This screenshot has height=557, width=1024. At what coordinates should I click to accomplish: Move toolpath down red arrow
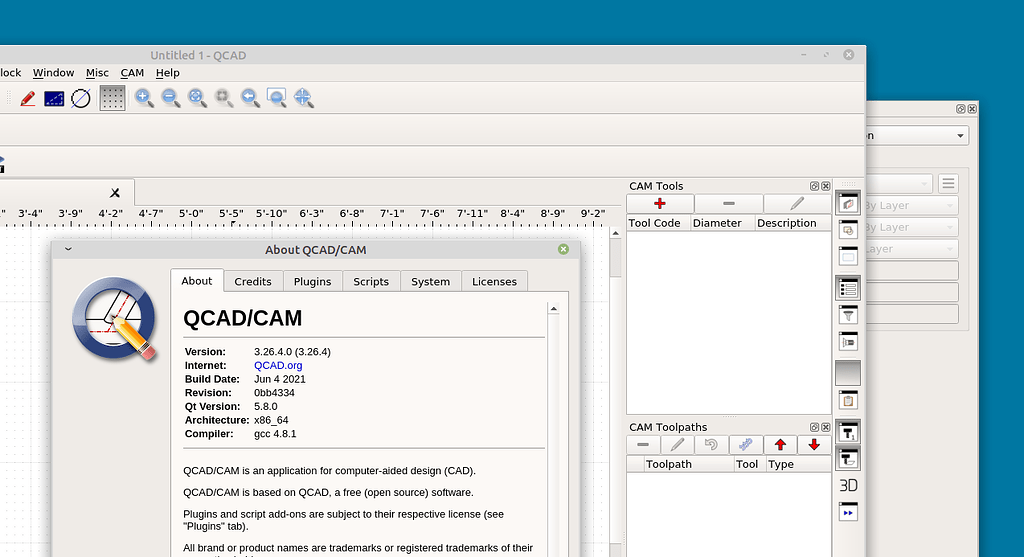tap(814, 445)
